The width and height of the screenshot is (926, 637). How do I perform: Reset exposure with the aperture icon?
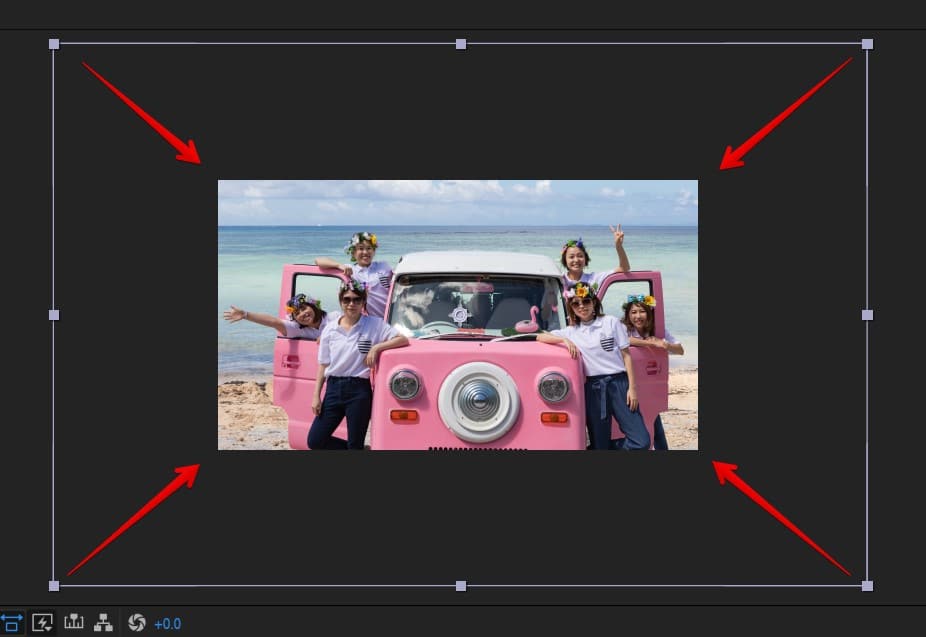[x=137, y=623]
